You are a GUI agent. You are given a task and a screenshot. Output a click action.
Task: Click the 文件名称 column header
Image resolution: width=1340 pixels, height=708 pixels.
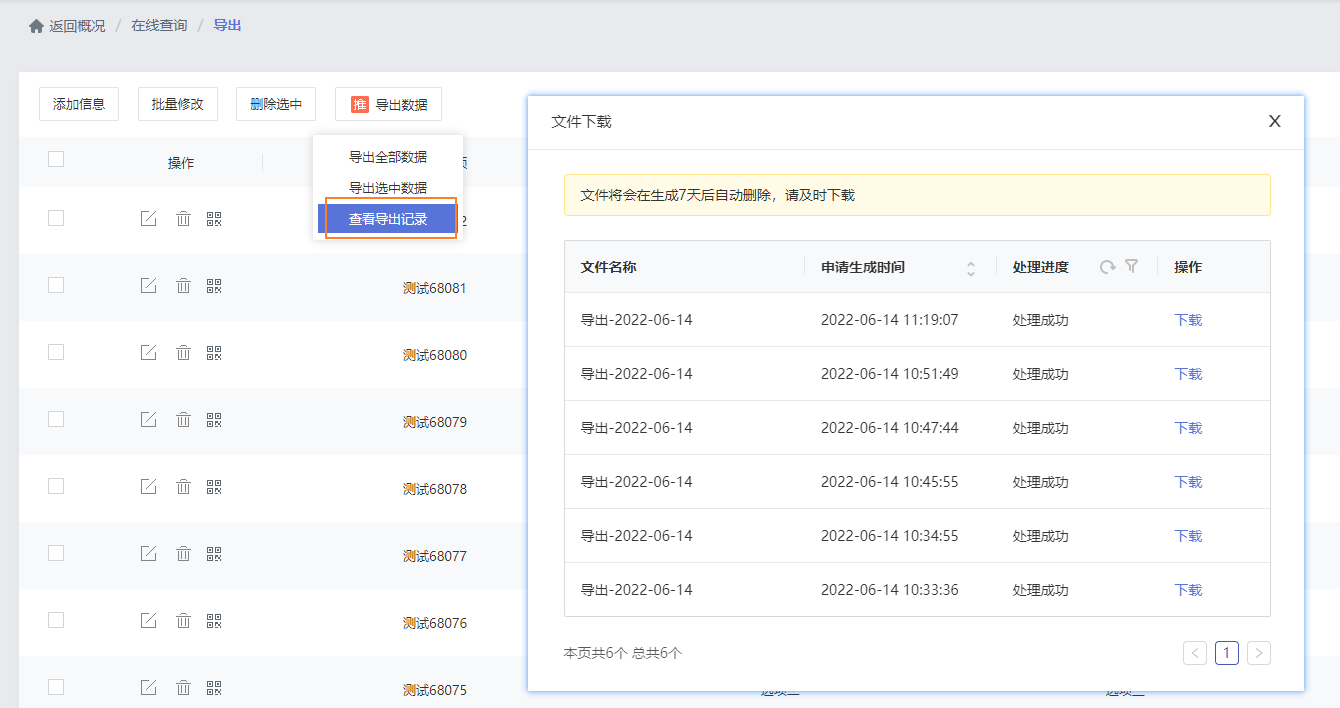pyautogui.click(x=608, y=267)
